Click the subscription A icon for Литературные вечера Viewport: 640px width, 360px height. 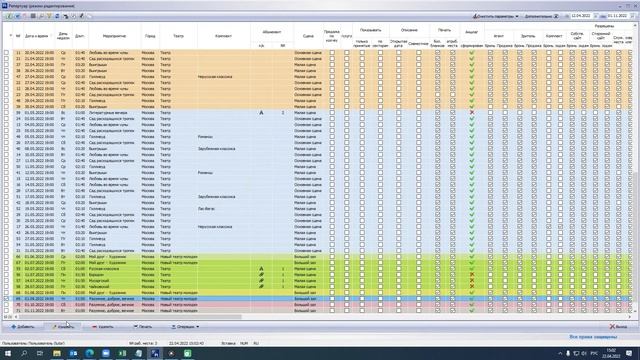point(261,112)
